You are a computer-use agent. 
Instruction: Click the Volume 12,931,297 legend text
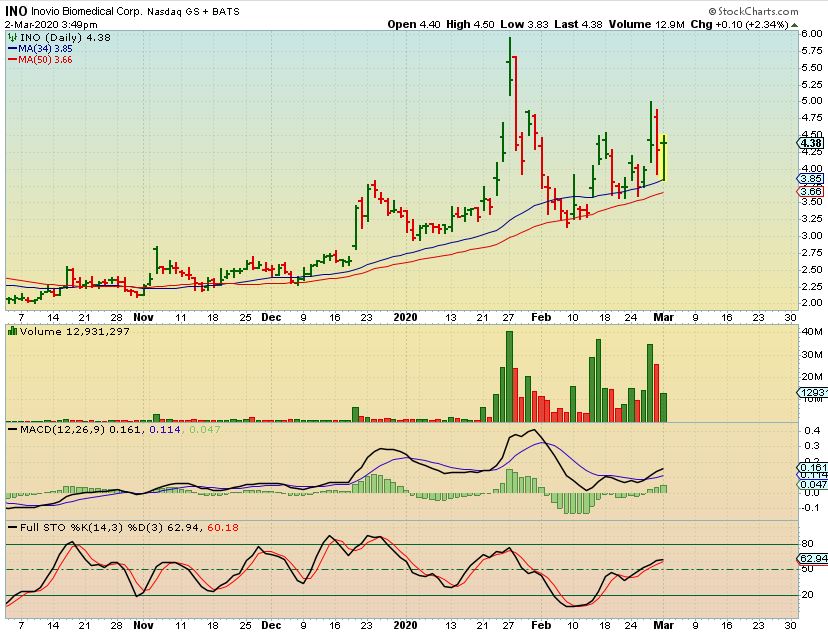(x=74, y=331)
